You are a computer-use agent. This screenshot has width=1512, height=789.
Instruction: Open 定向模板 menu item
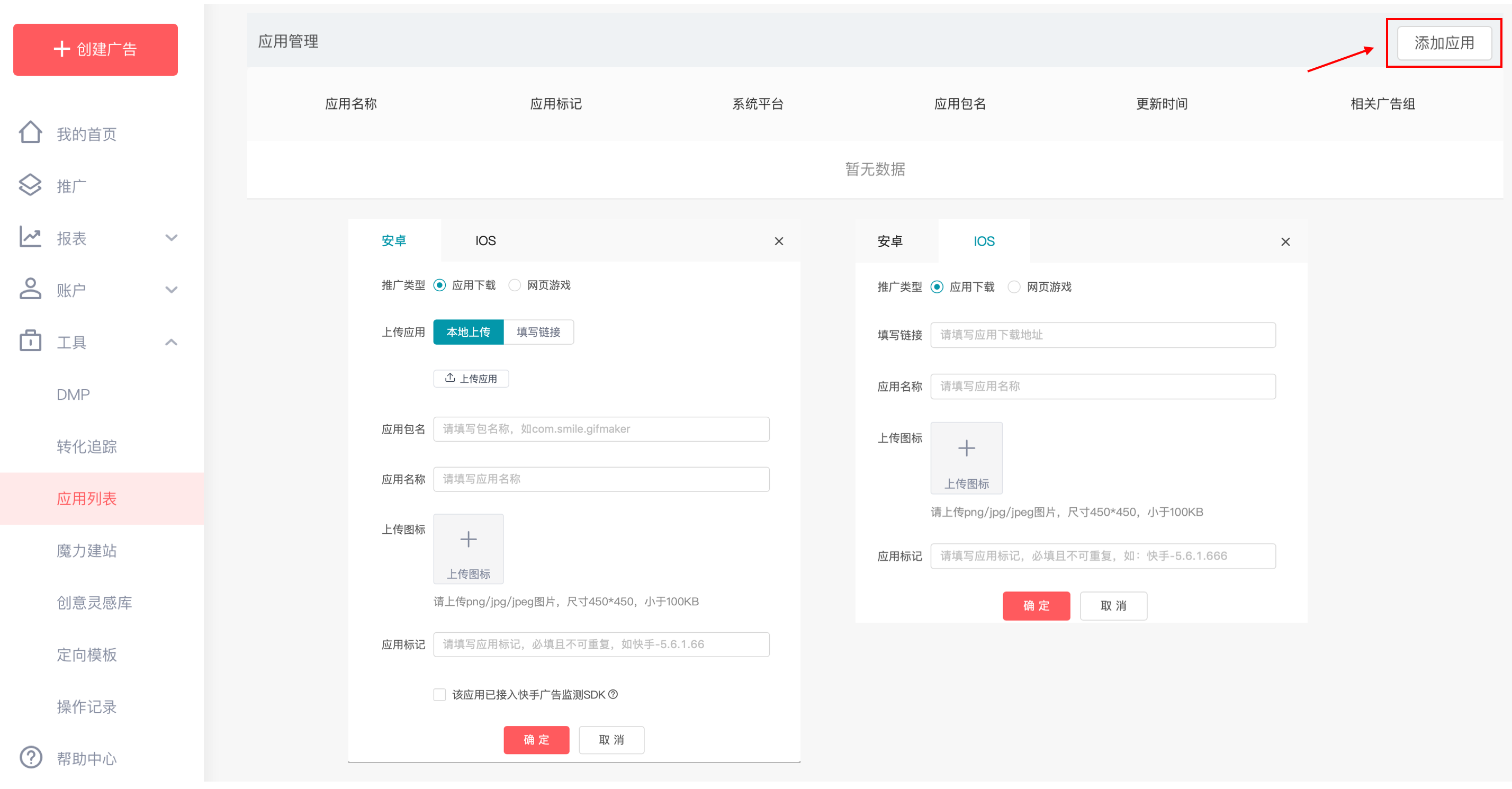tap(86, 656)
